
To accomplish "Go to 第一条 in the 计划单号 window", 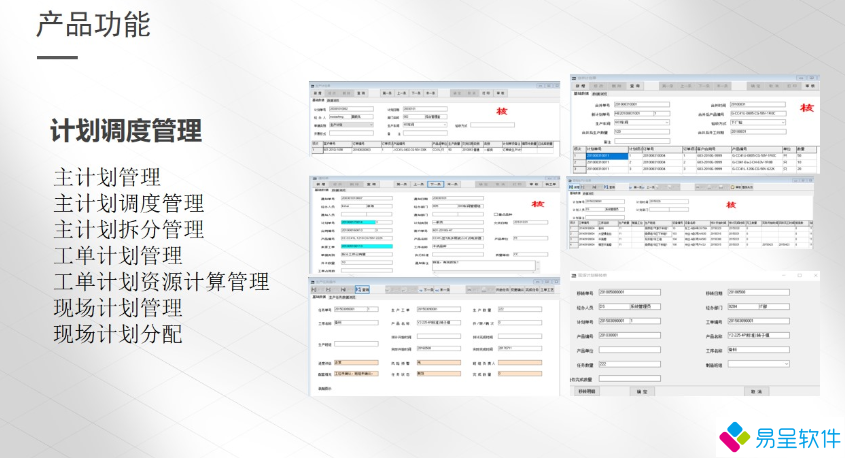I will 387,93.
